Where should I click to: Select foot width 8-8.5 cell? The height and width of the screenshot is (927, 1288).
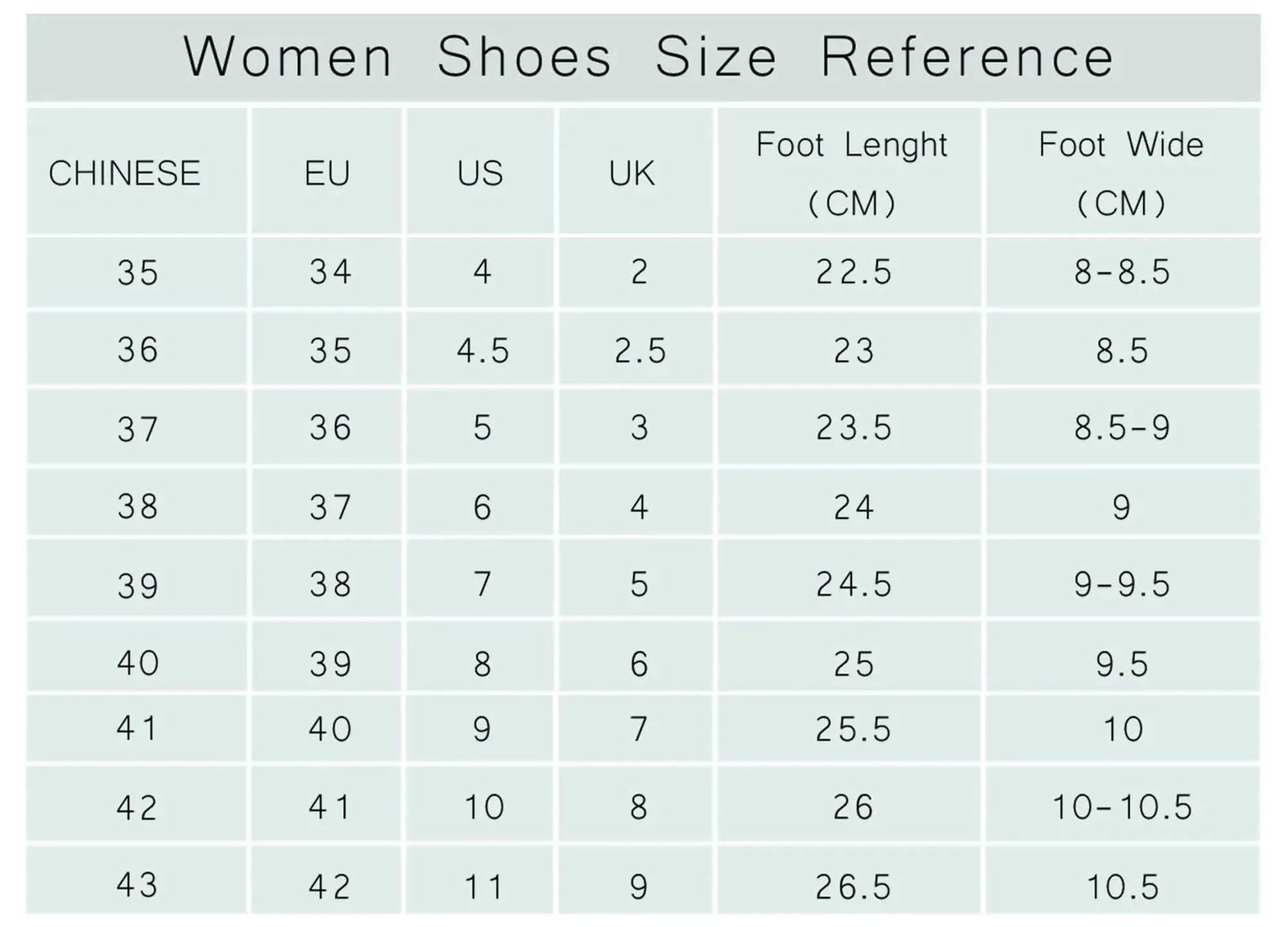(x=1121, y=271)
